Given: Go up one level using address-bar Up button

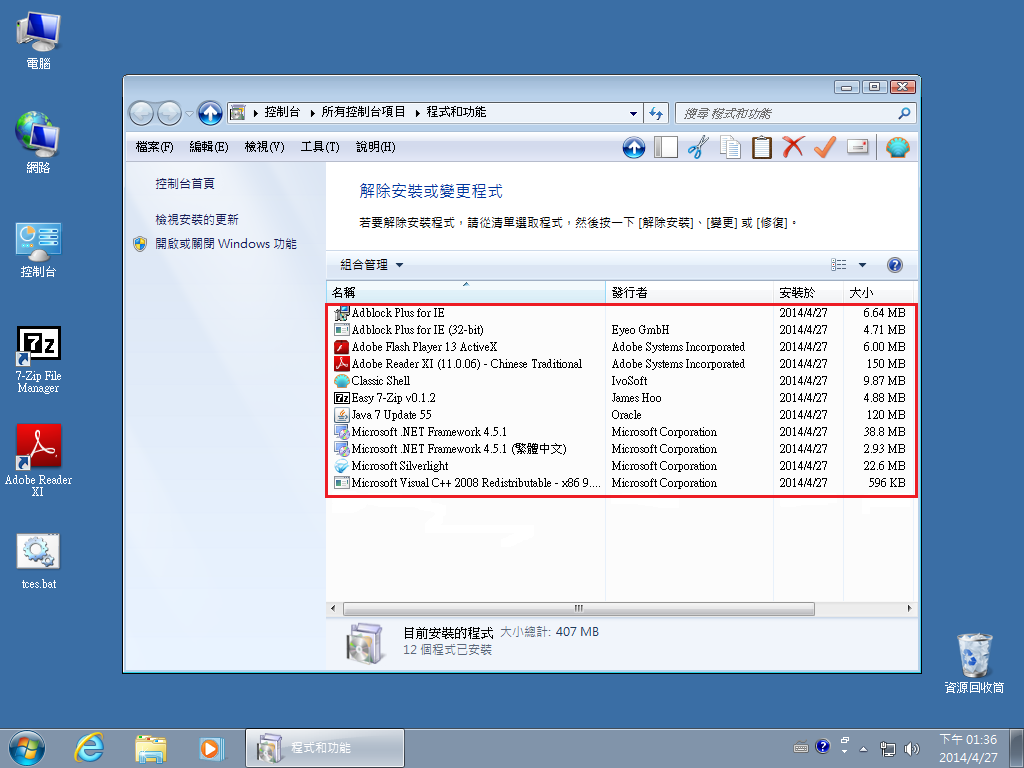Looking at the screenshot, I should [x=210, y=113].
